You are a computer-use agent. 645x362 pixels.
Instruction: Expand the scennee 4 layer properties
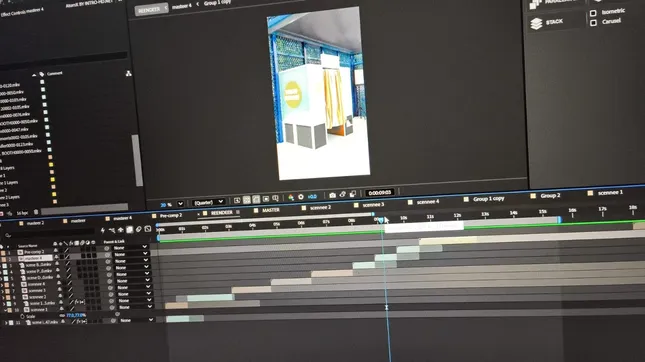[2, 285]
